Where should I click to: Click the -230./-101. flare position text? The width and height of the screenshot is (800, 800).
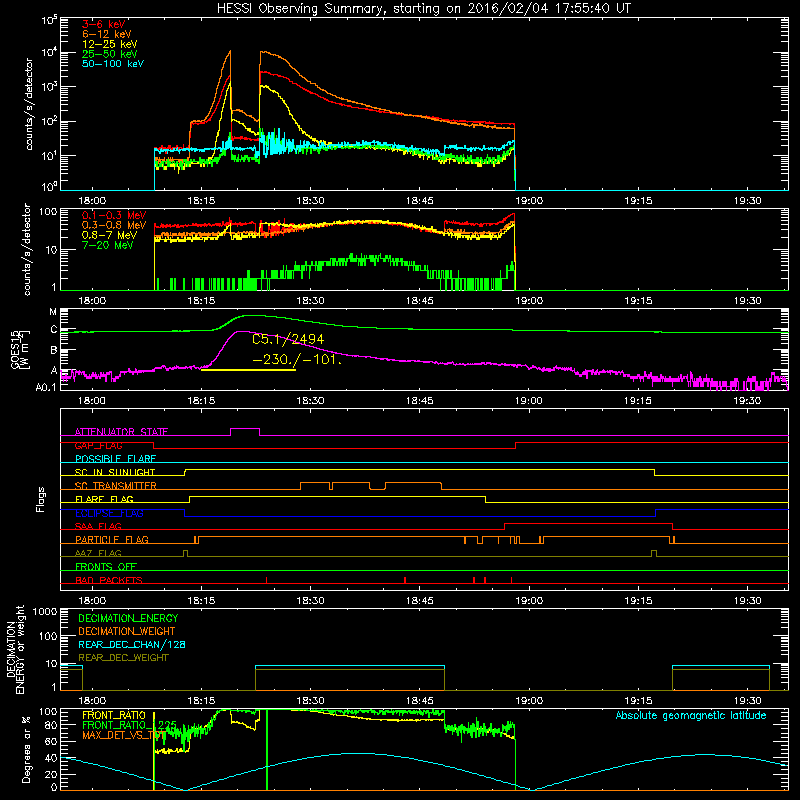pyautogui.click(x=297, y=359)
